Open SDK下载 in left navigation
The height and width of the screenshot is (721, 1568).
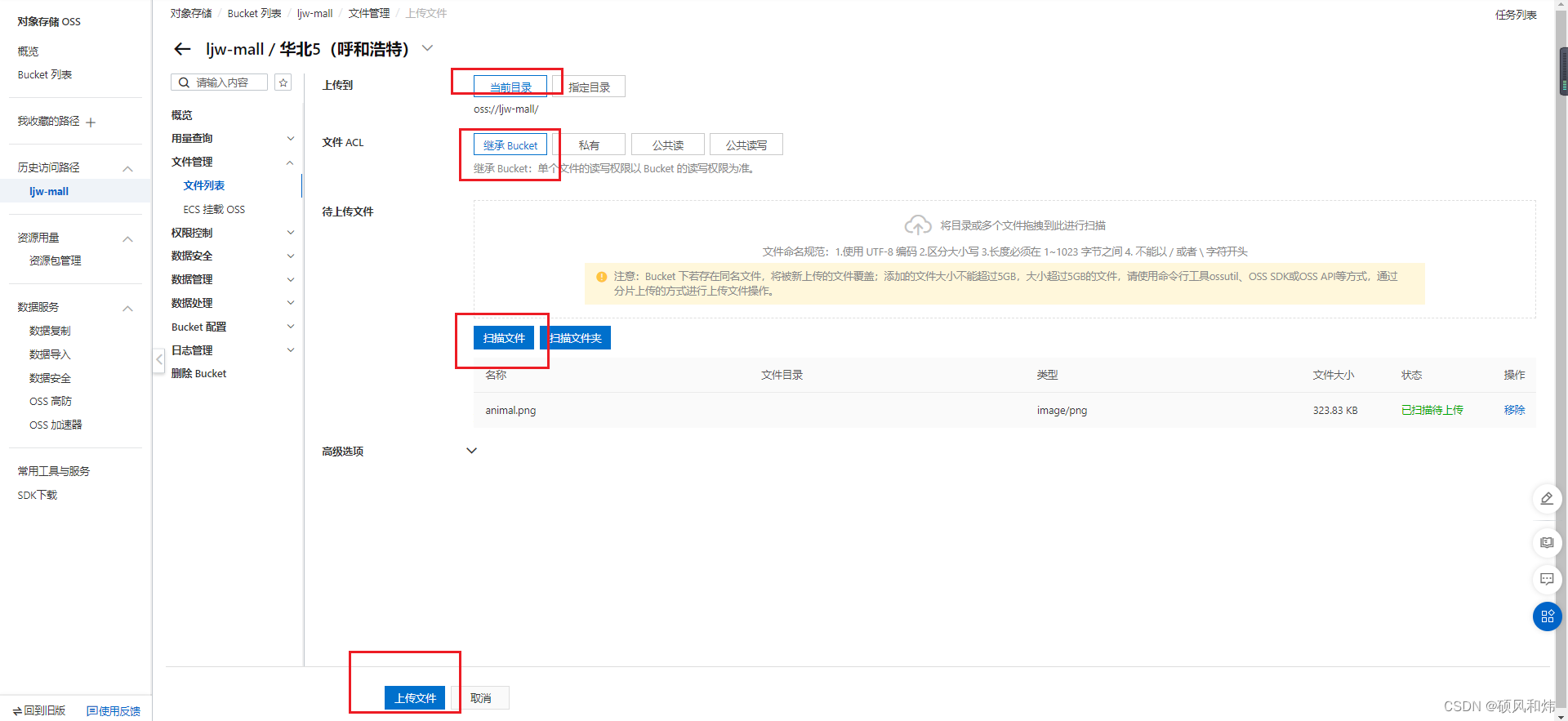click(38, 495)
